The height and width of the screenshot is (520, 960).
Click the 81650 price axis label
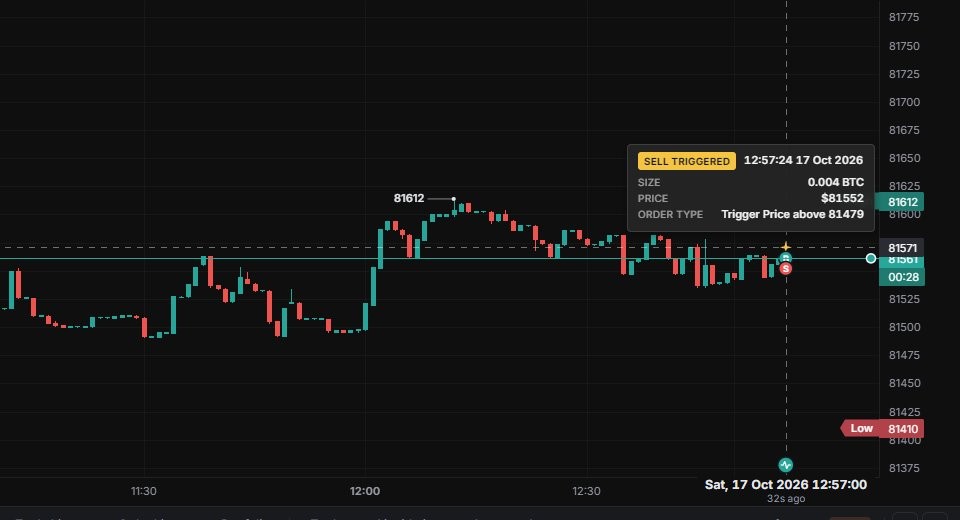904,158
